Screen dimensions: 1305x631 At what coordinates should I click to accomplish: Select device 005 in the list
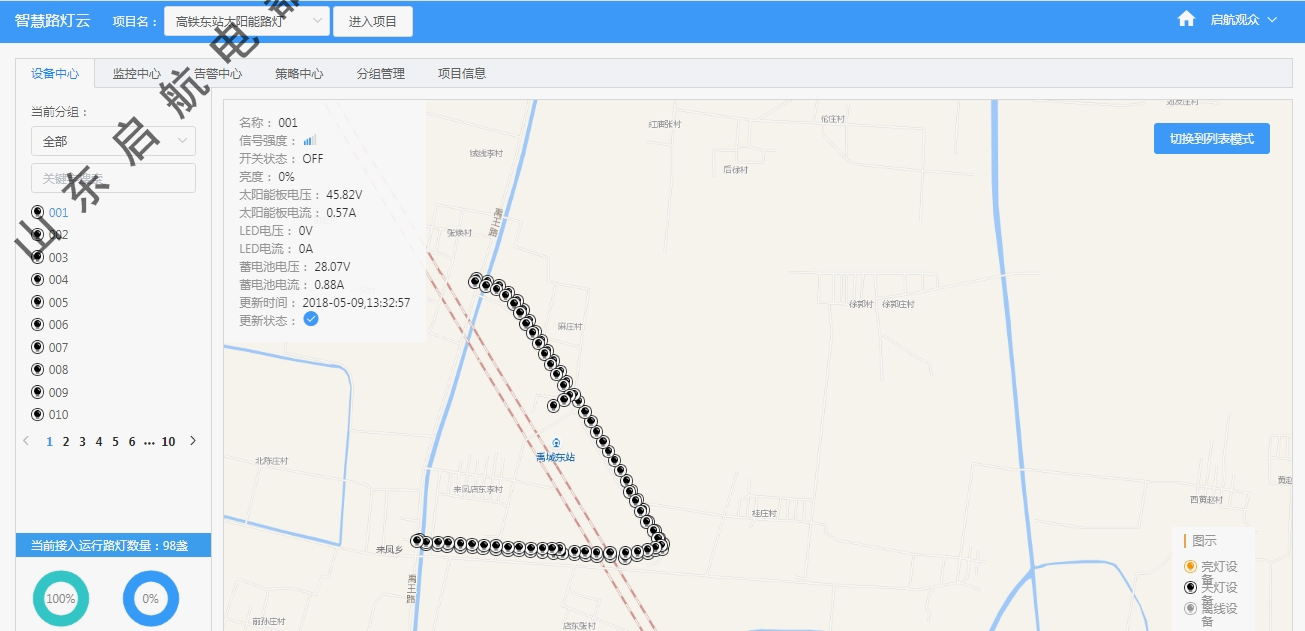click(58, 302)
